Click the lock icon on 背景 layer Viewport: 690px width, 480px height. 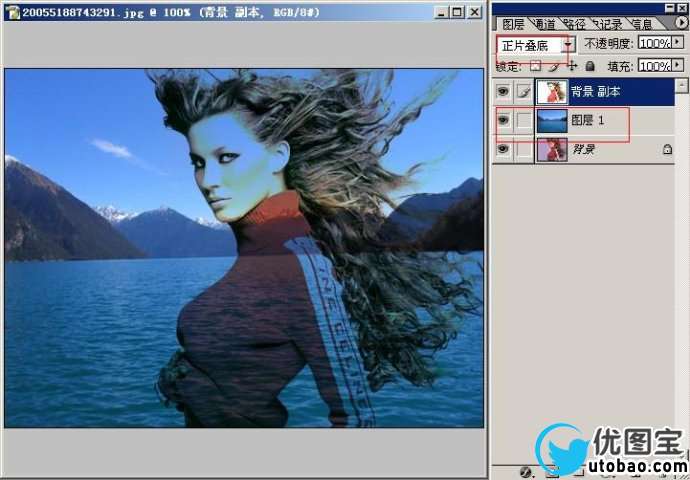pyautogui.click(x=667, y=150)
